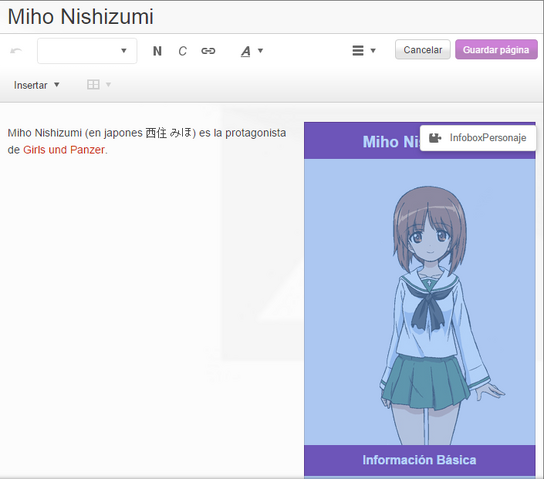
Task: Open the Insertar menu
Action: 36,85
